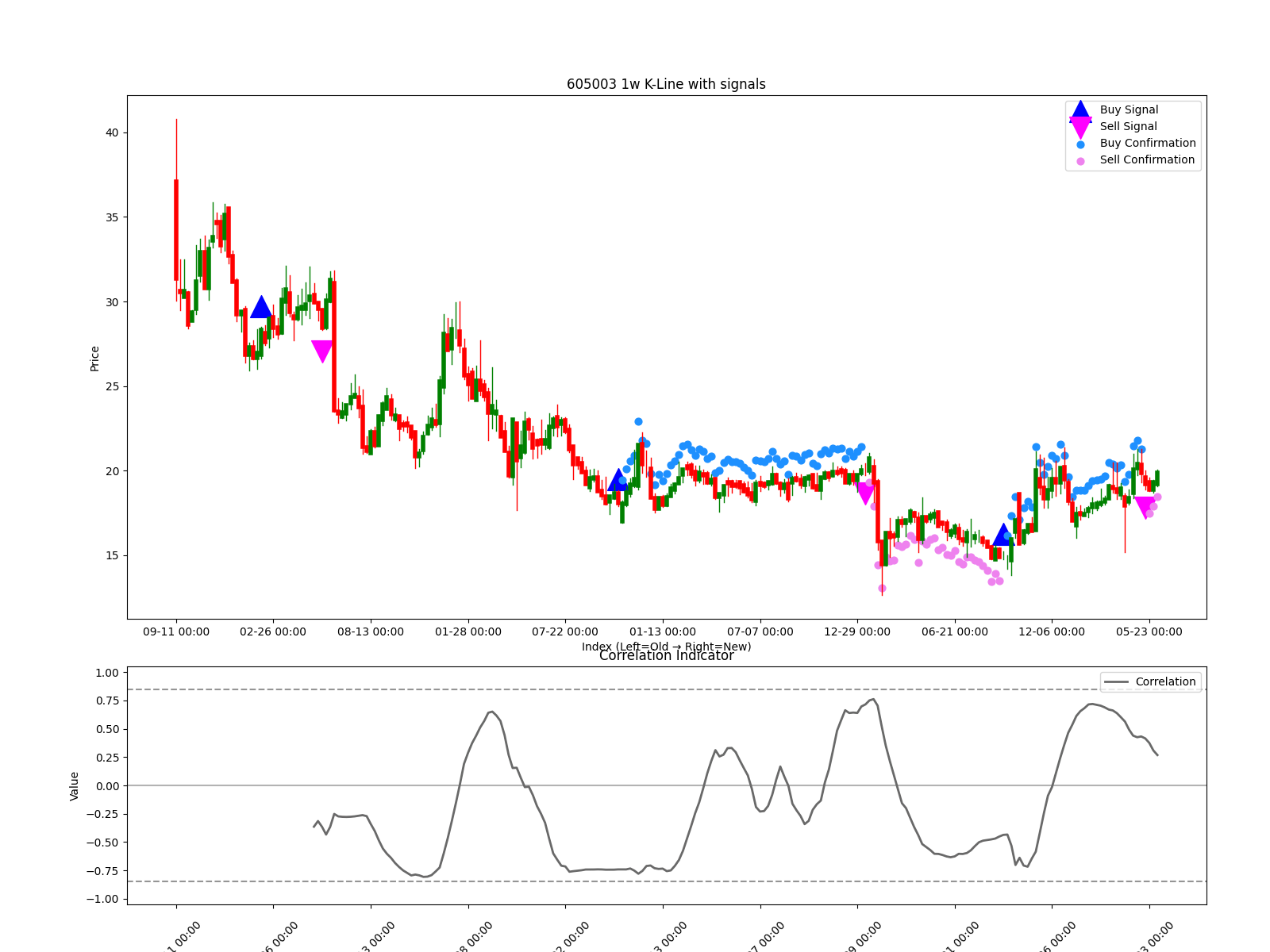Click the chart title '605003 1w K-Line with signals'

[x=666, y=84]
